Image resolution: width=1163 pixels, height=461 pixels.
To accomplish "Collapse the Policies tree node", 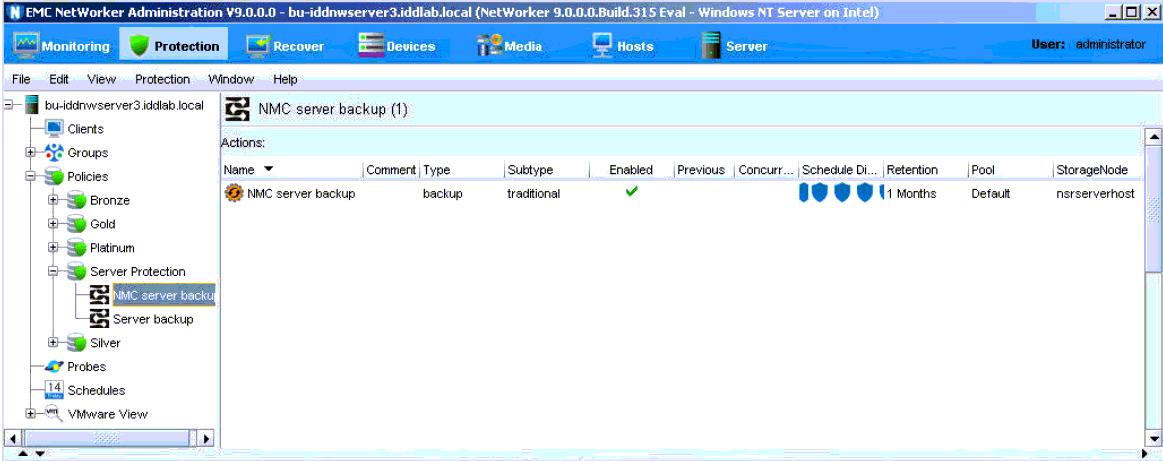I will 30,176.
